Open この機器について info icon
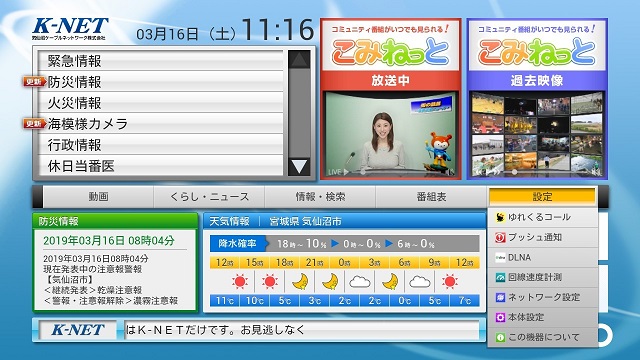640x360 pixels. [500, 337]
